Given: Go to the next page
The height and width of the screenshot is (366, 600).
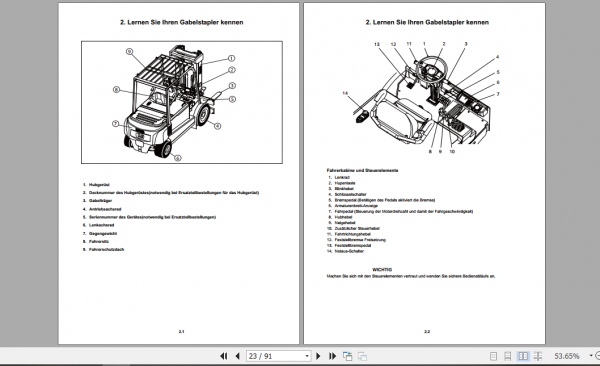Looking at the screenshot, I should [x=318, y=356].
